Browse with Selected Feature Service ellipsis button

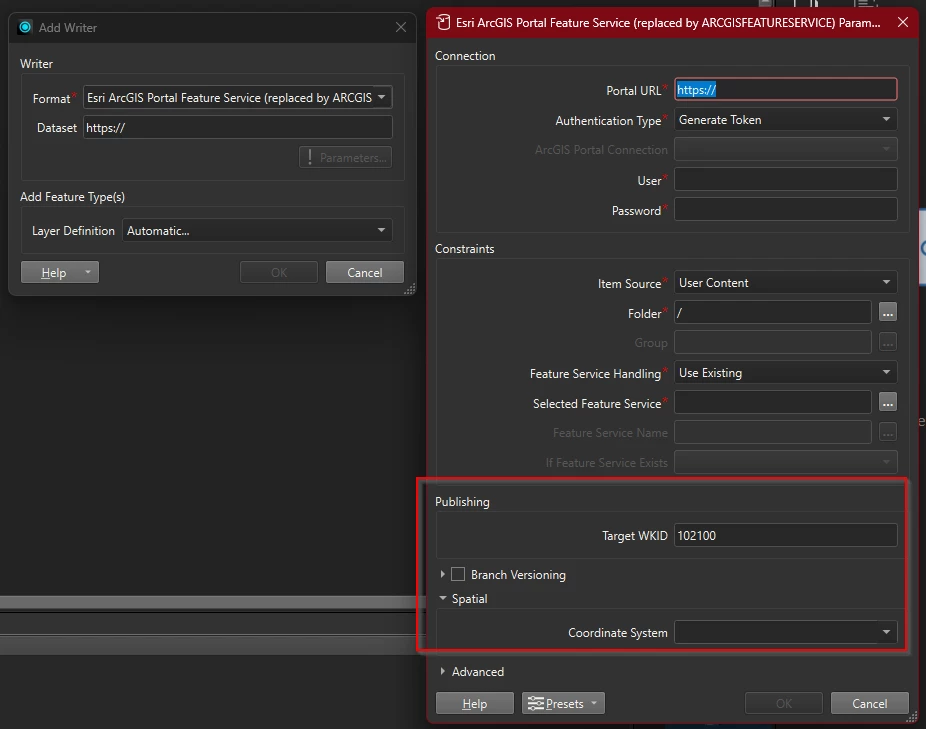pyautogui.click(x=888, y=403)
